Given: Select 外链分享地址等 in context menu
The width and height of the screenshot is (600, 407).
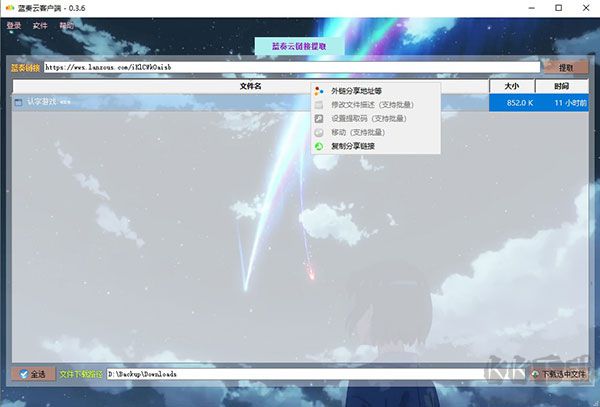Looking at the screenshot, I should tap(356, 90).
